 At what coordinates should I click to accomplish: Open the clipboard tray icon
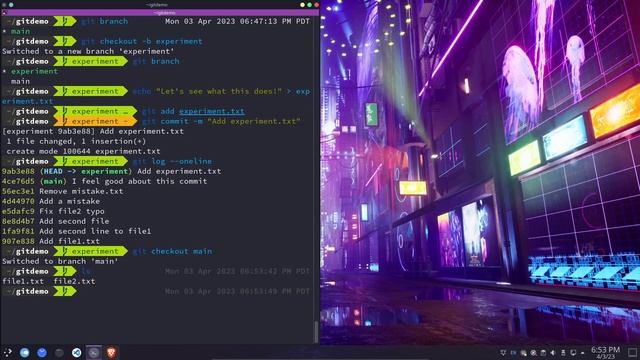point(543,353)
